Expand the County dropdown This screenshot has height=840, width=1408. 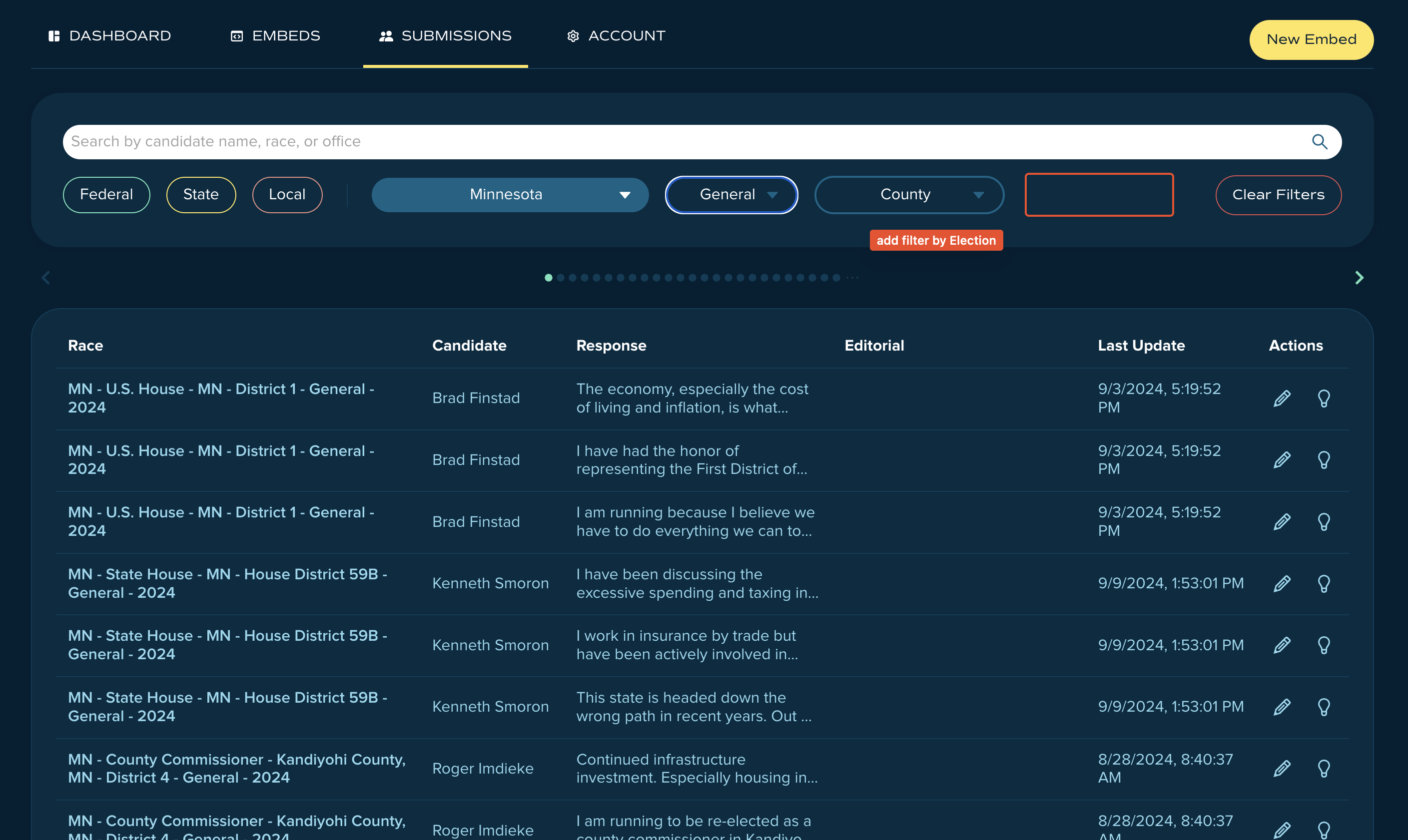[909, 195]
